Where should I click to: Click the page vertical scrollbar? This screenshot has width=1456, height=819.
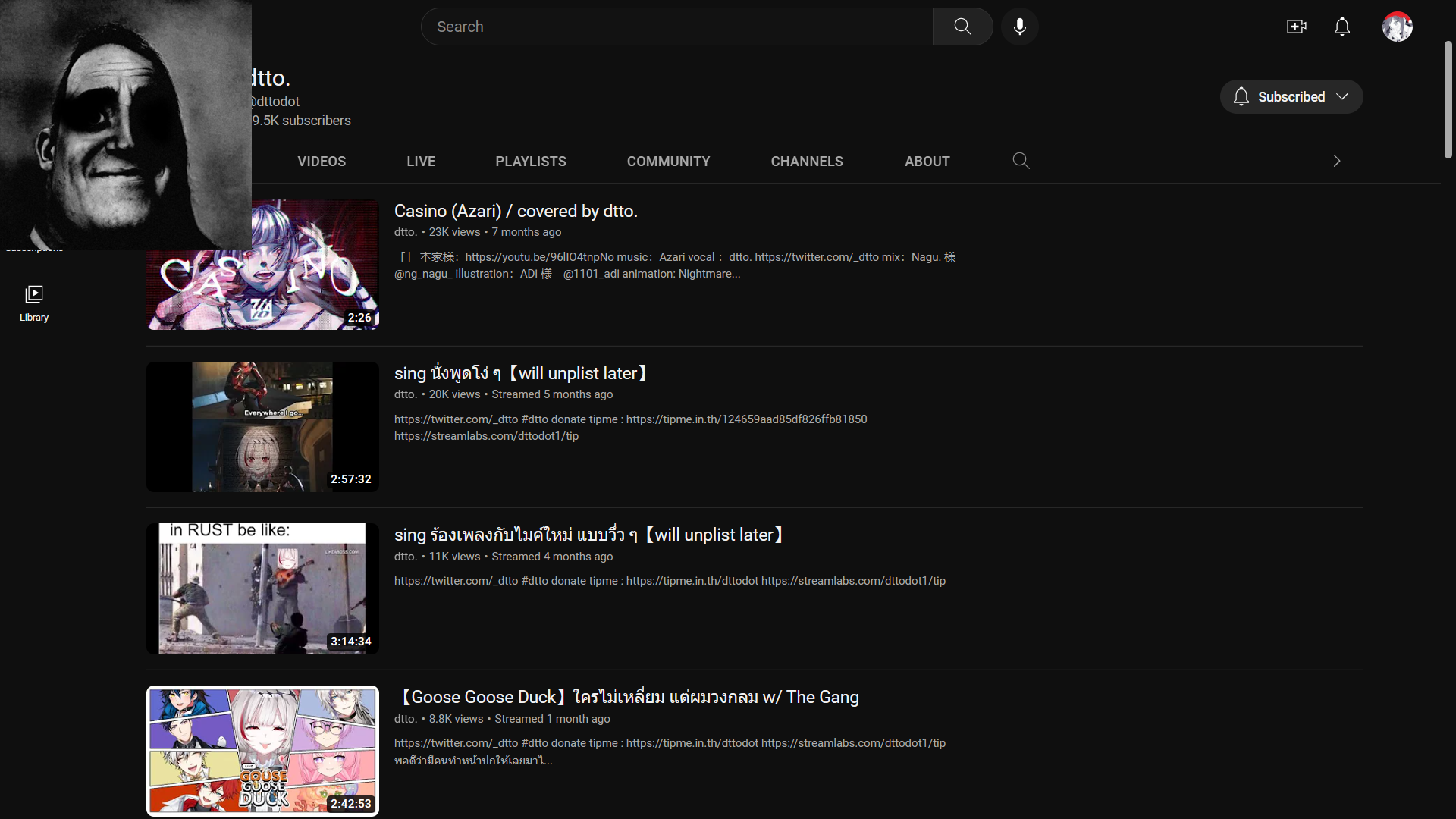pos(1448,99)
